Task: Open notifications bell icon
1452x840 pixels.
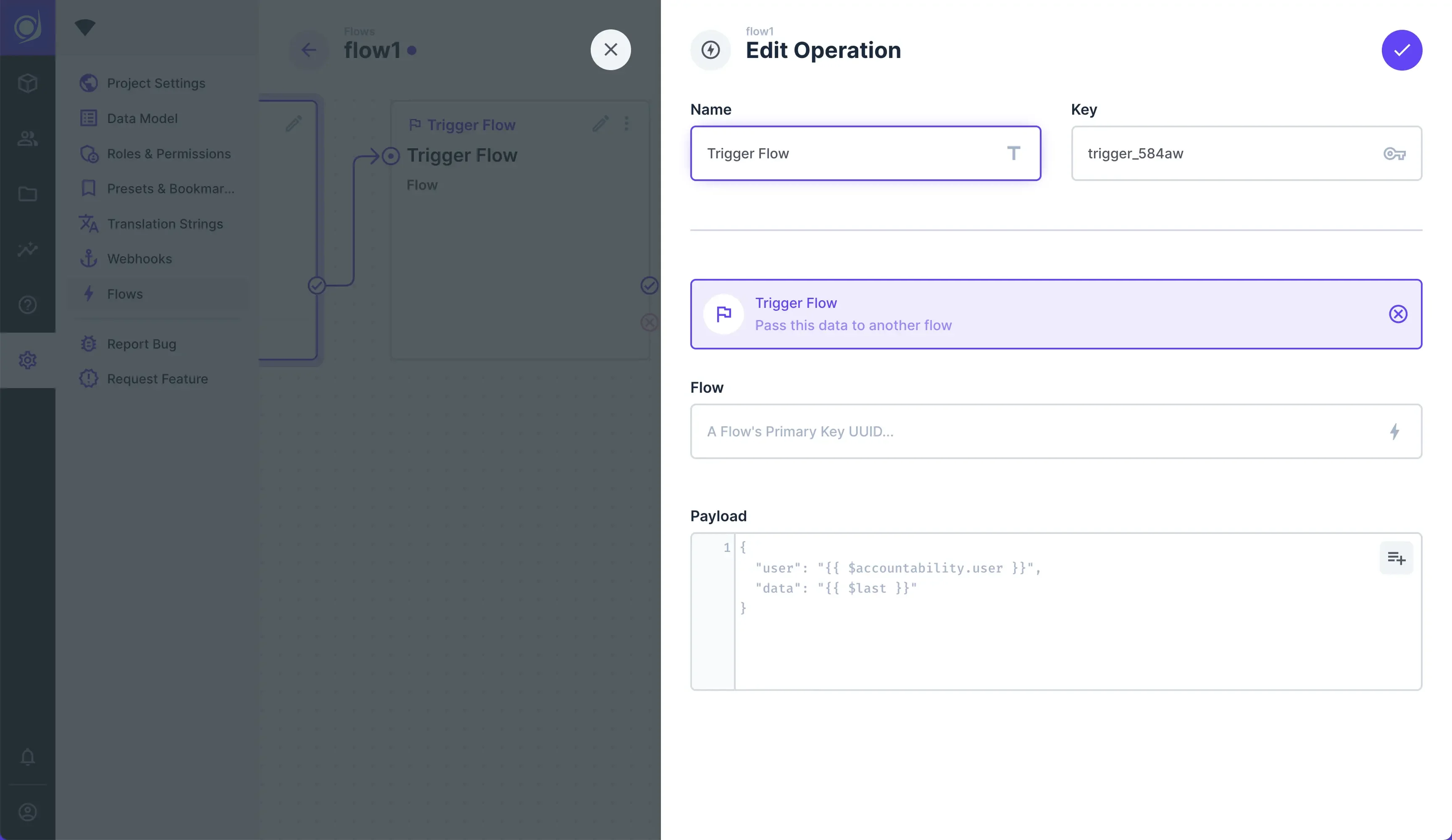Action: click(x=28, y=756)
